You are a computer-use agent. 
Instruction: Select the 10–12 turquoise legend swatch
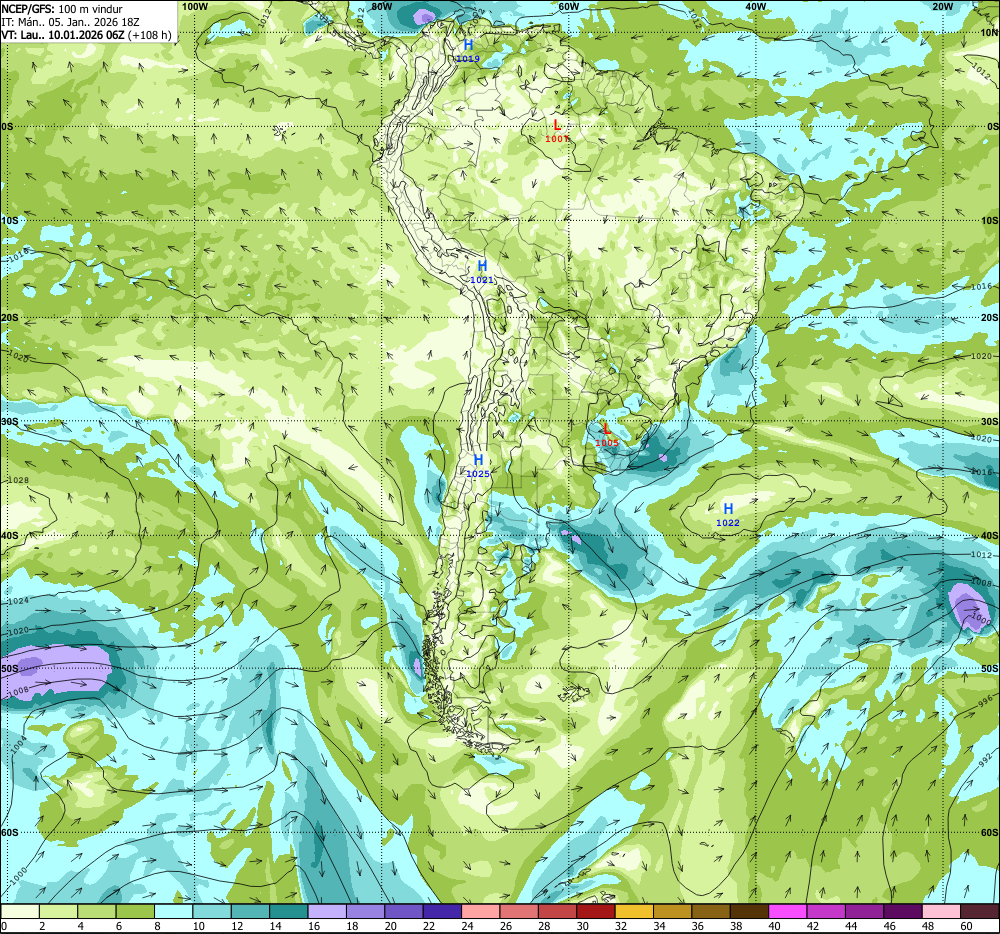point(212,912)
